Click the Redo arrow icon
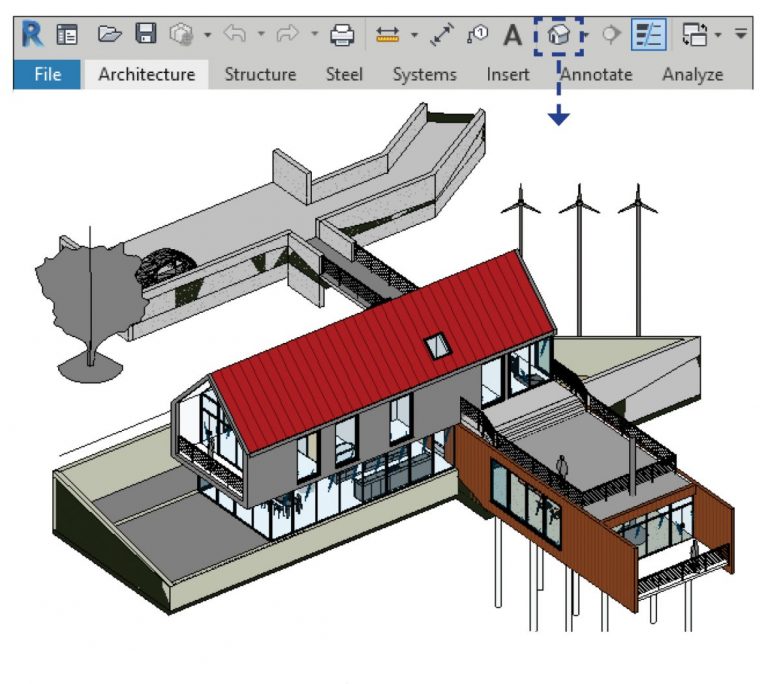Screen dimensions: 768x684 tap(287, 36)
